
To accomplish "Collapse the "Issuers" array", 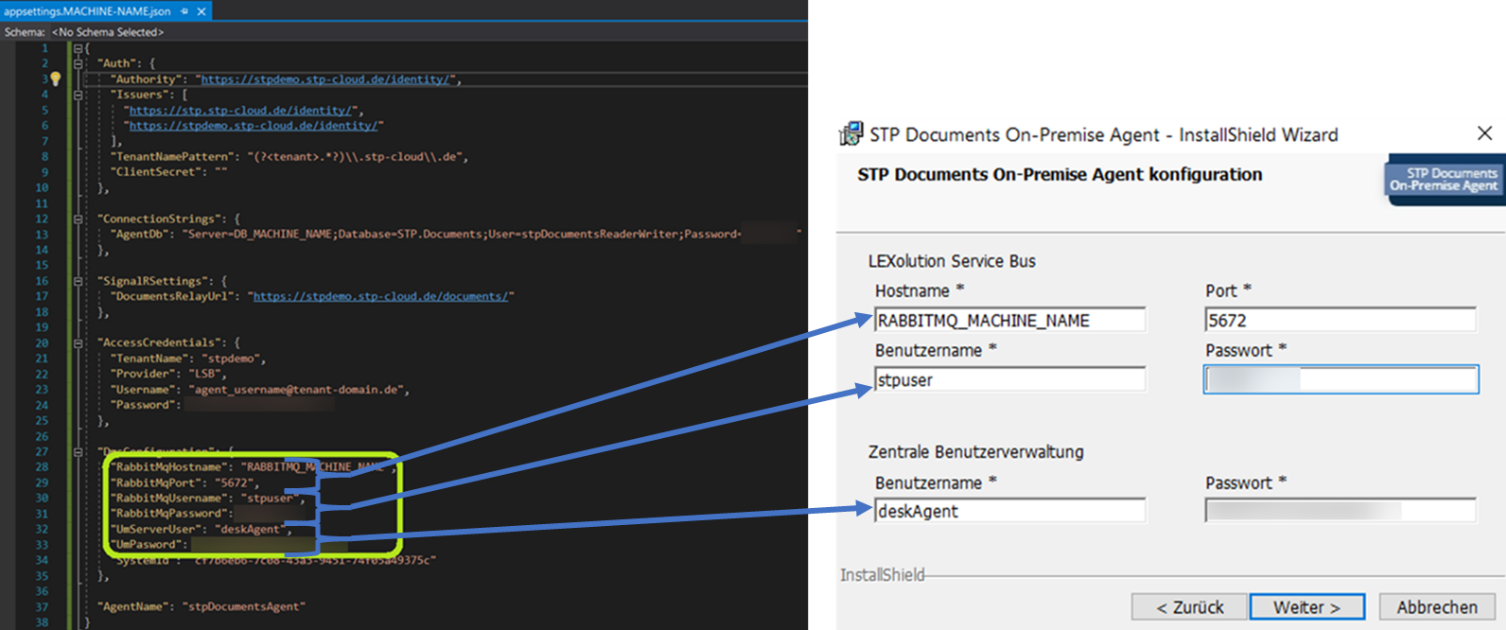I will pyautogui.click(x=77, y=95).
